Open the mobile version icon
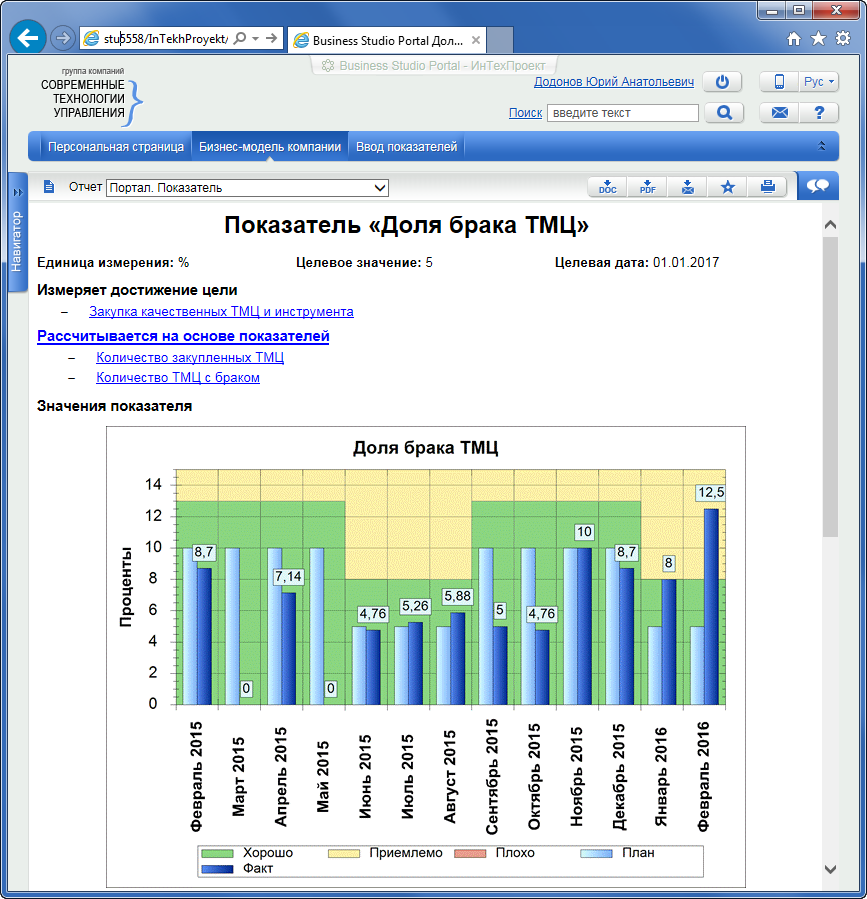 [x=778, y=82]
